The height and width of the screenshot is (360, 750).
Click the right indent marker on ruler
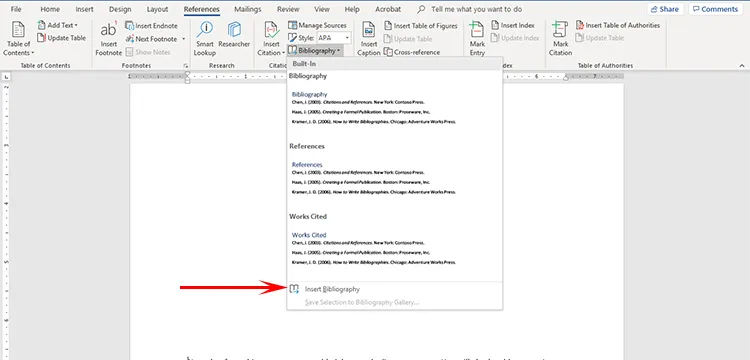[566, 78]
